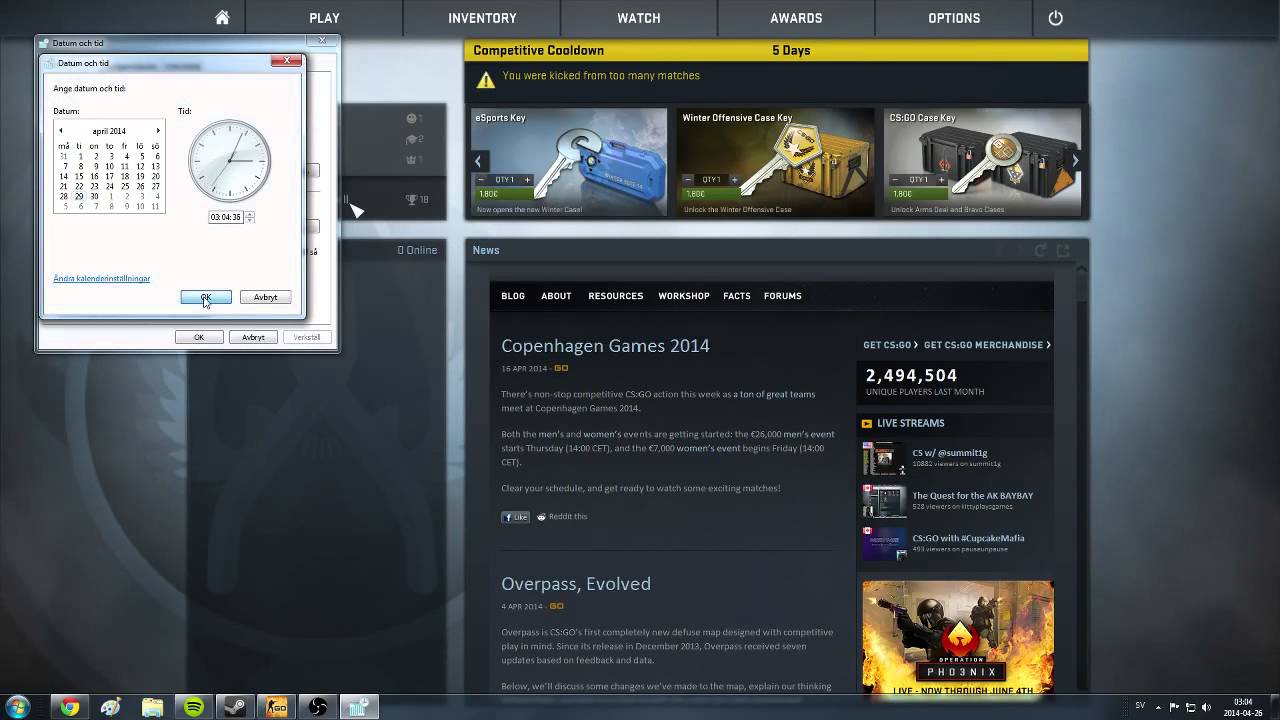Open the FACTS tab in news
This screenshot has height=720, width=1280.
point(737,296)
